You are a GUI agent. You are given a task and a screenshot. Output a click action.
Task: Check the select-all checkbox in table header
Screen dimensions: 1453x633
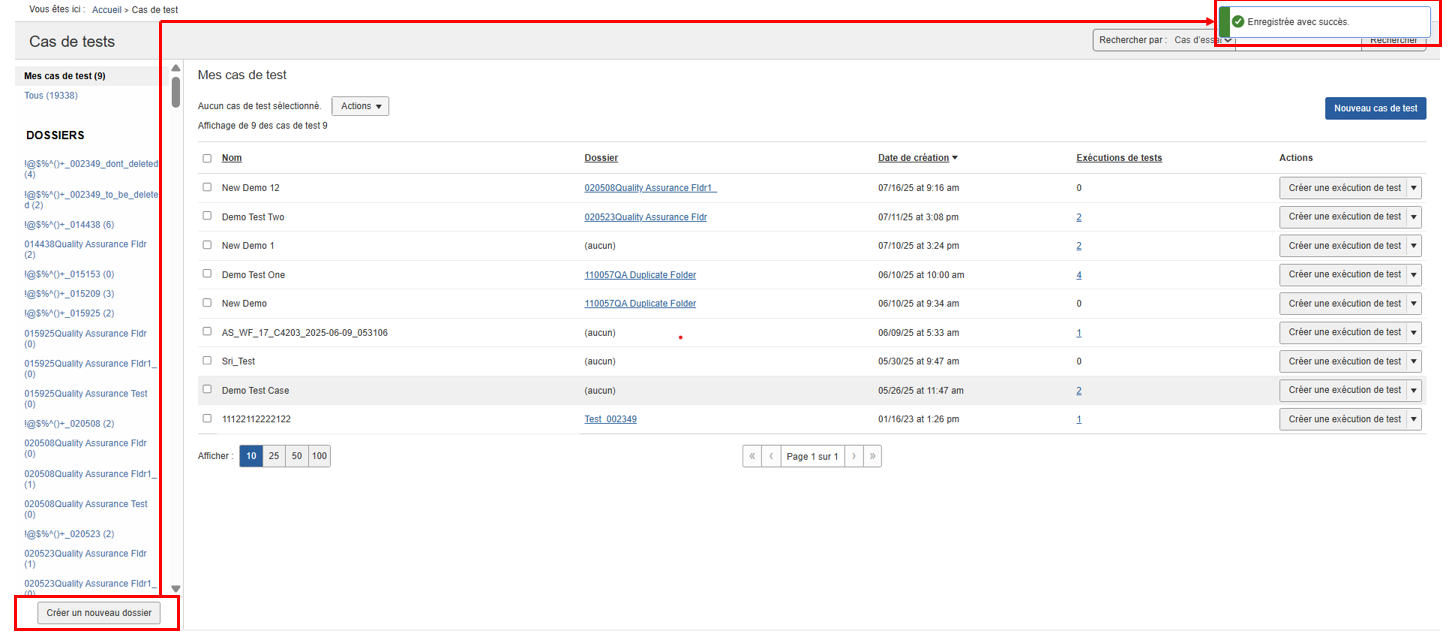click(x=207, y=158)
